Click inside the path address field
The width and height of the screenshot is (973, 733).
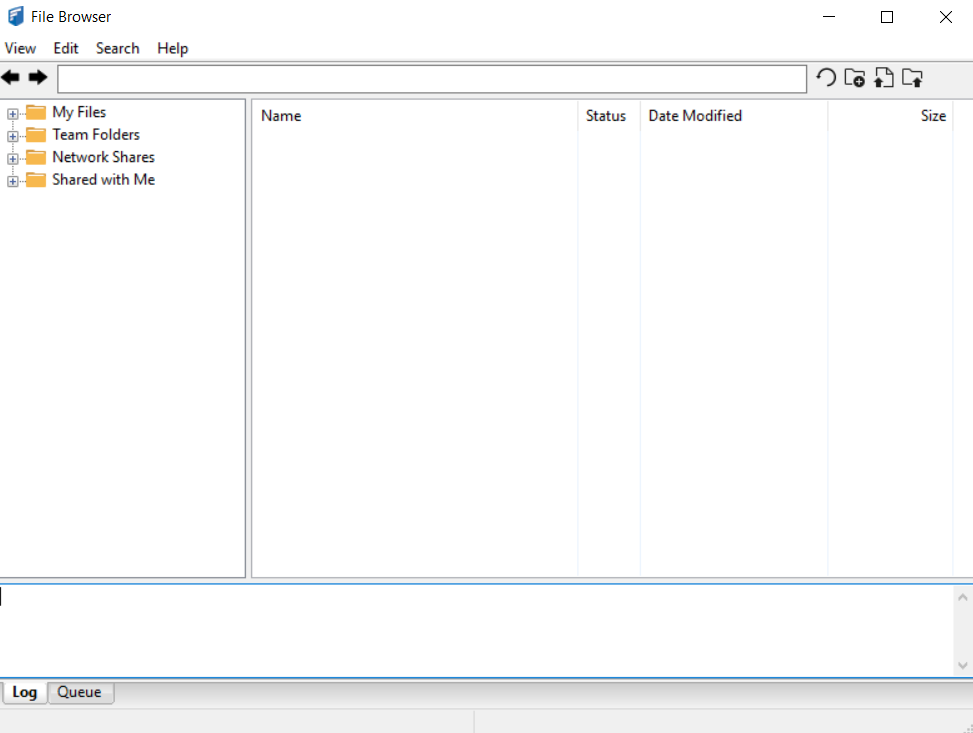(431, 79)
